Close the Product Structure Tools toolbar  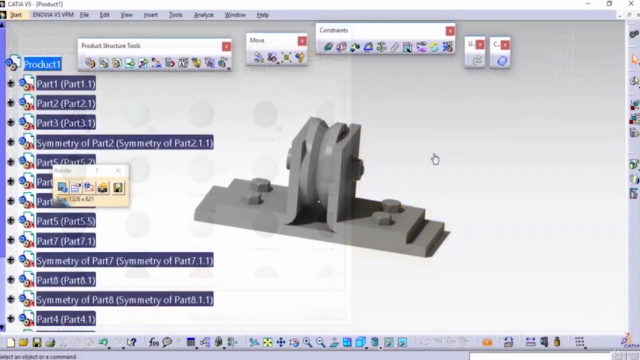(x=227, y=46)
